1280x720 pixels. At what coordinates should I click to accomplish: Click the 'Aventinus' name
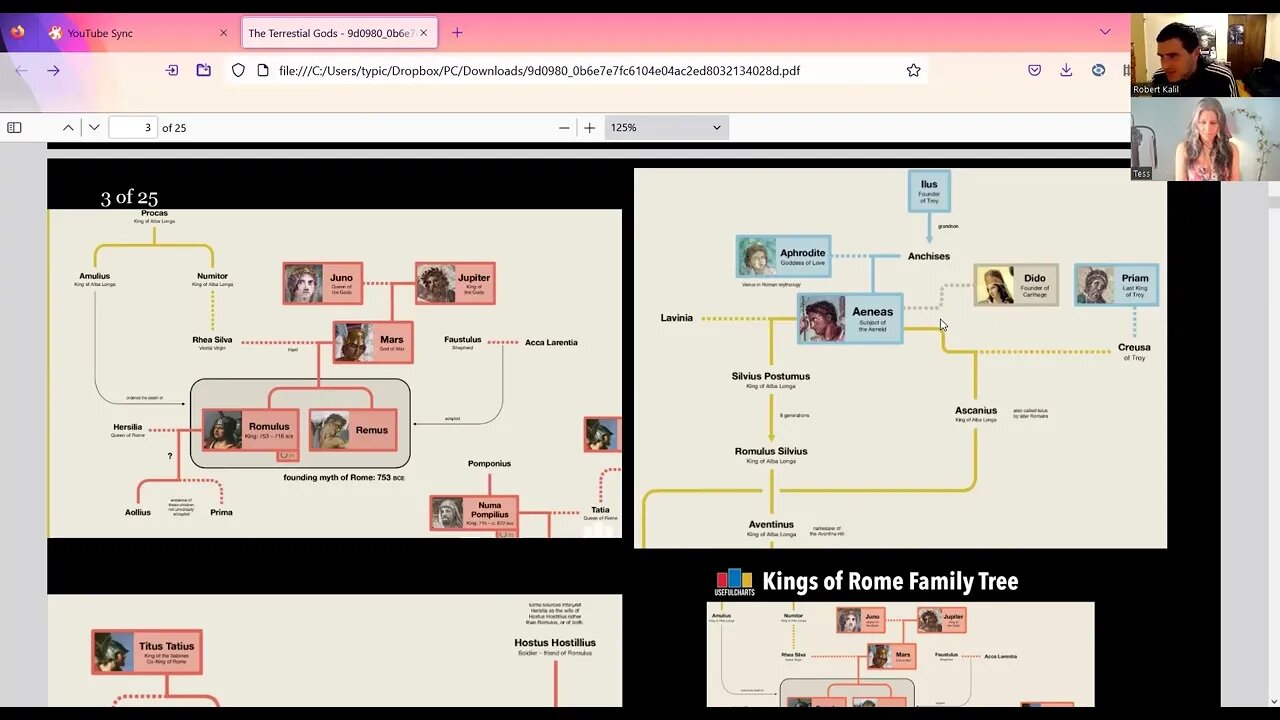pyautogui.click(x=771, y=524)
